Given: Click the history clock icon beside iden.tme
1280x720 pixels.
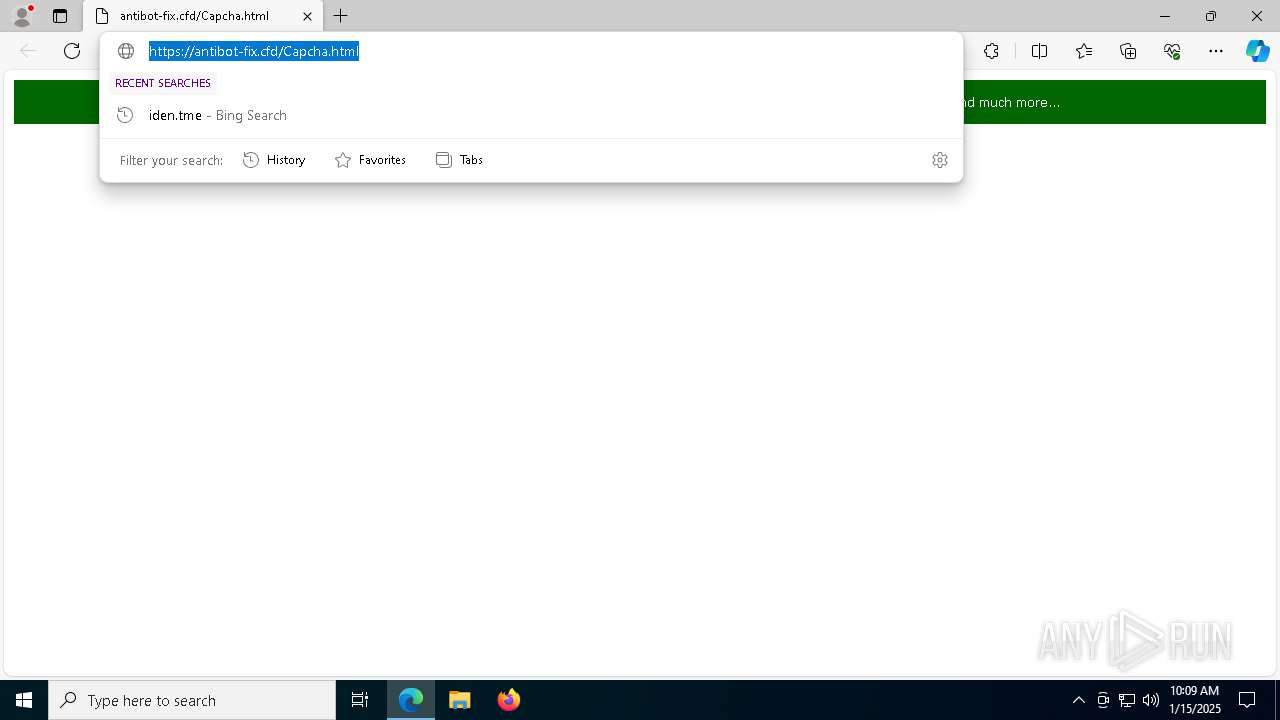Looking at the screenshot, I should click(125, 115).
